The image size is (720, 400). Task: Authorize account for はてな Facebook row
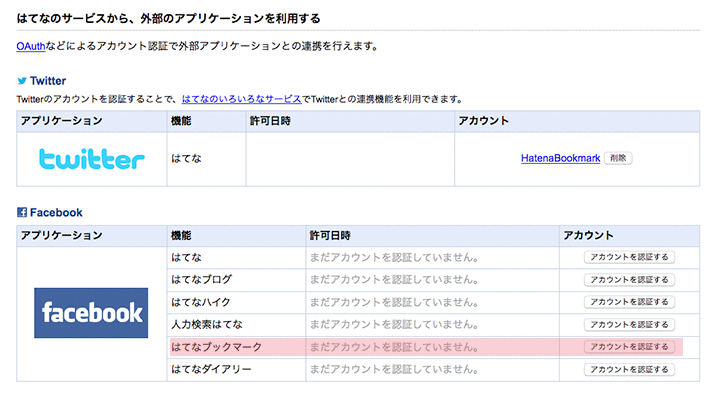pos(629,257)
